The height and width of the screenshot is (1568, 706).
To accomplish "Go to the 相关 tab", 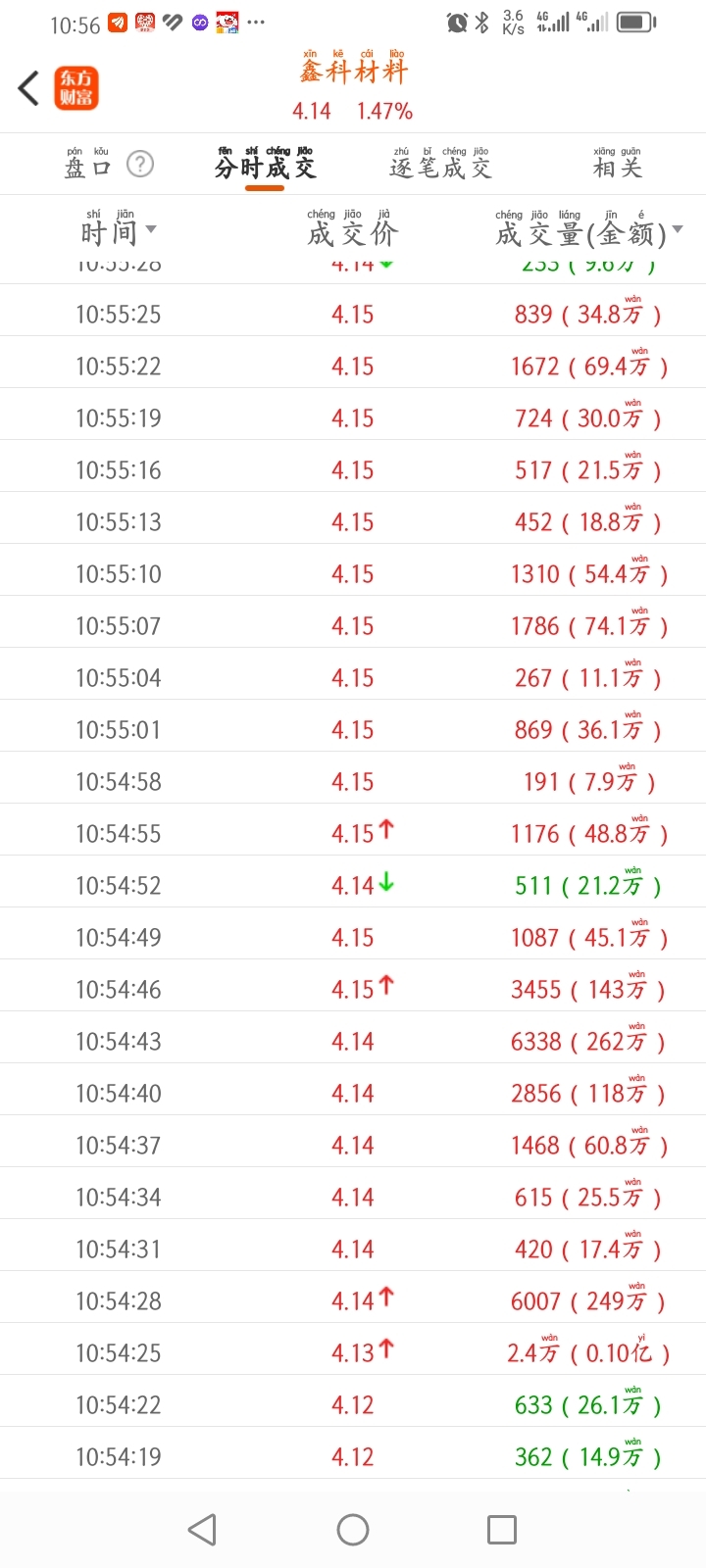I will coord(617,168).
